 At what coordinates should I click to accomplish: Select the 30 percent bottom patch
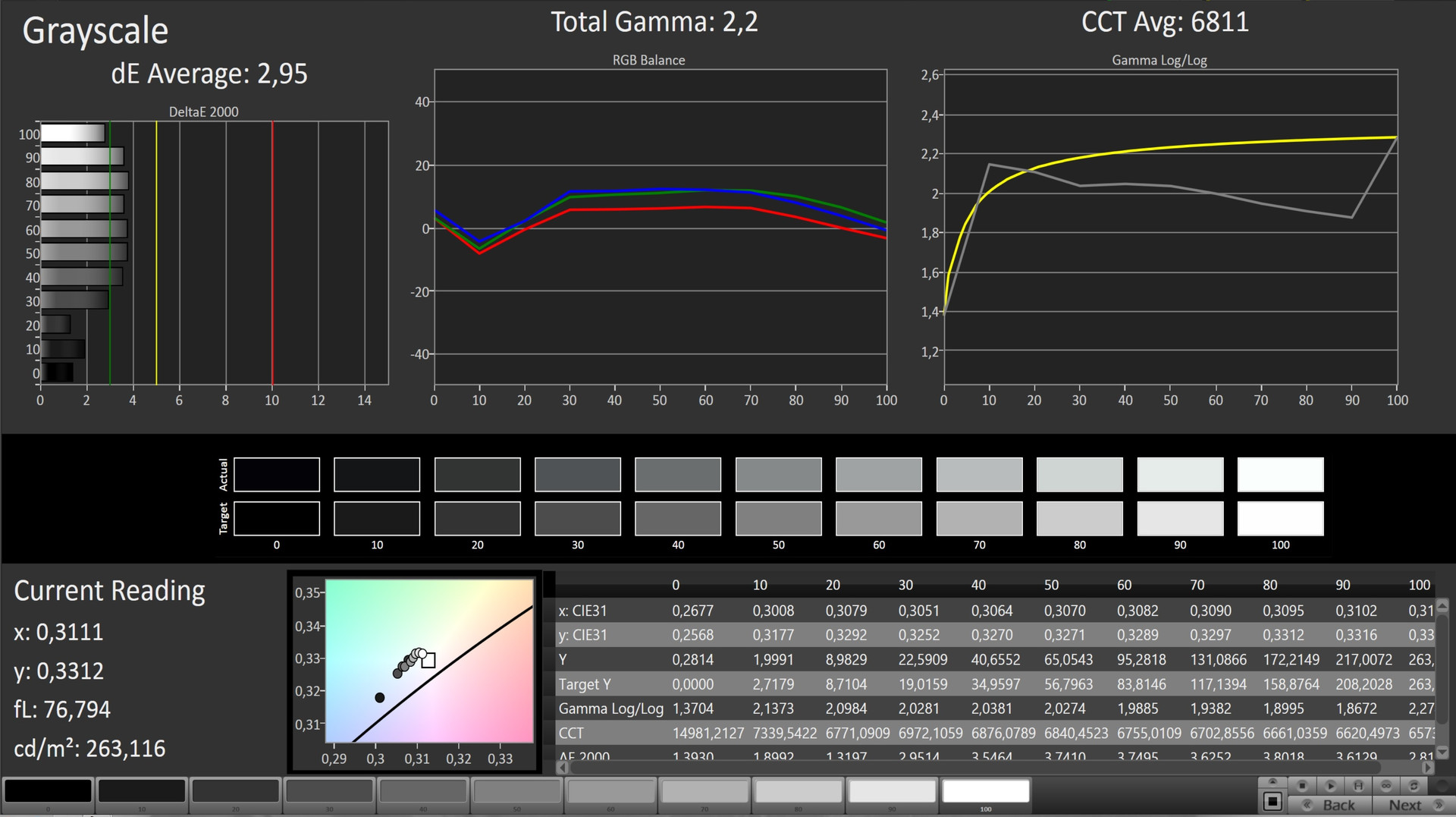329,791
